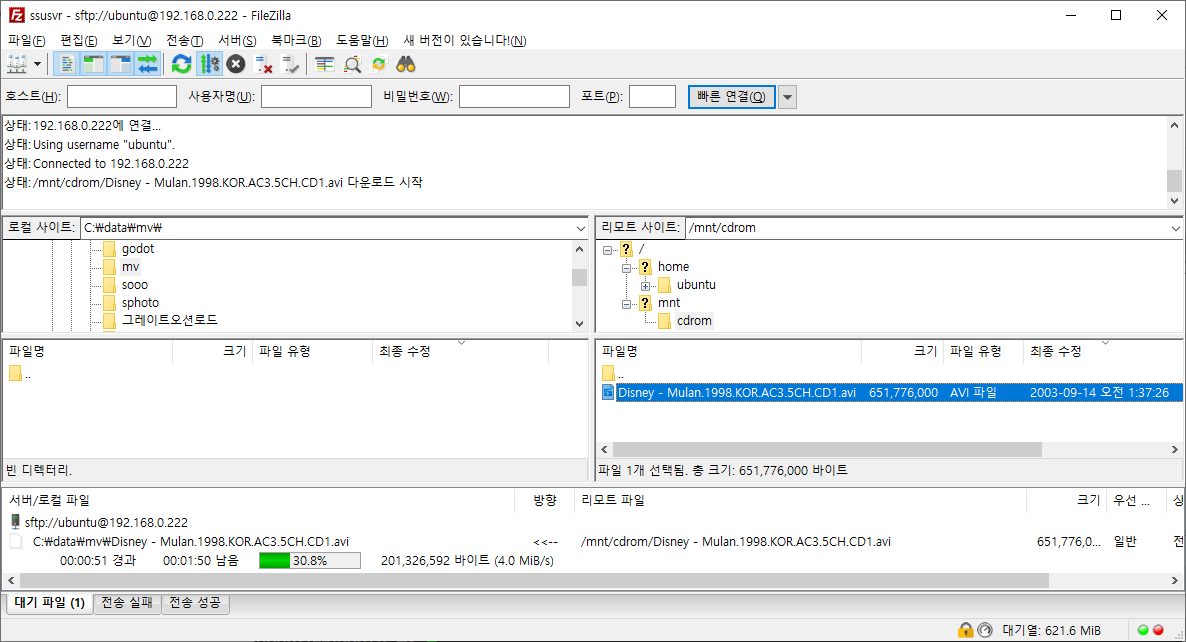The width and height of the screenshot is (1186, 642).
Task: Cancel the current operation
Action: point(236,64)
